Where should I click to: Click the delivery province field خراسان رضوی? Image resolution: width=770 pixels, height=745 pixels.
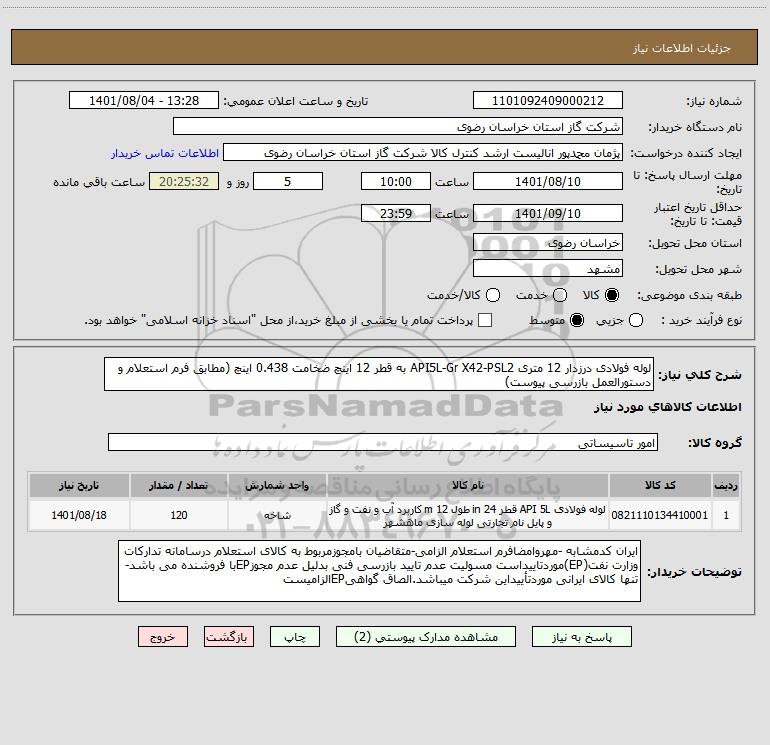click(548, 243)
